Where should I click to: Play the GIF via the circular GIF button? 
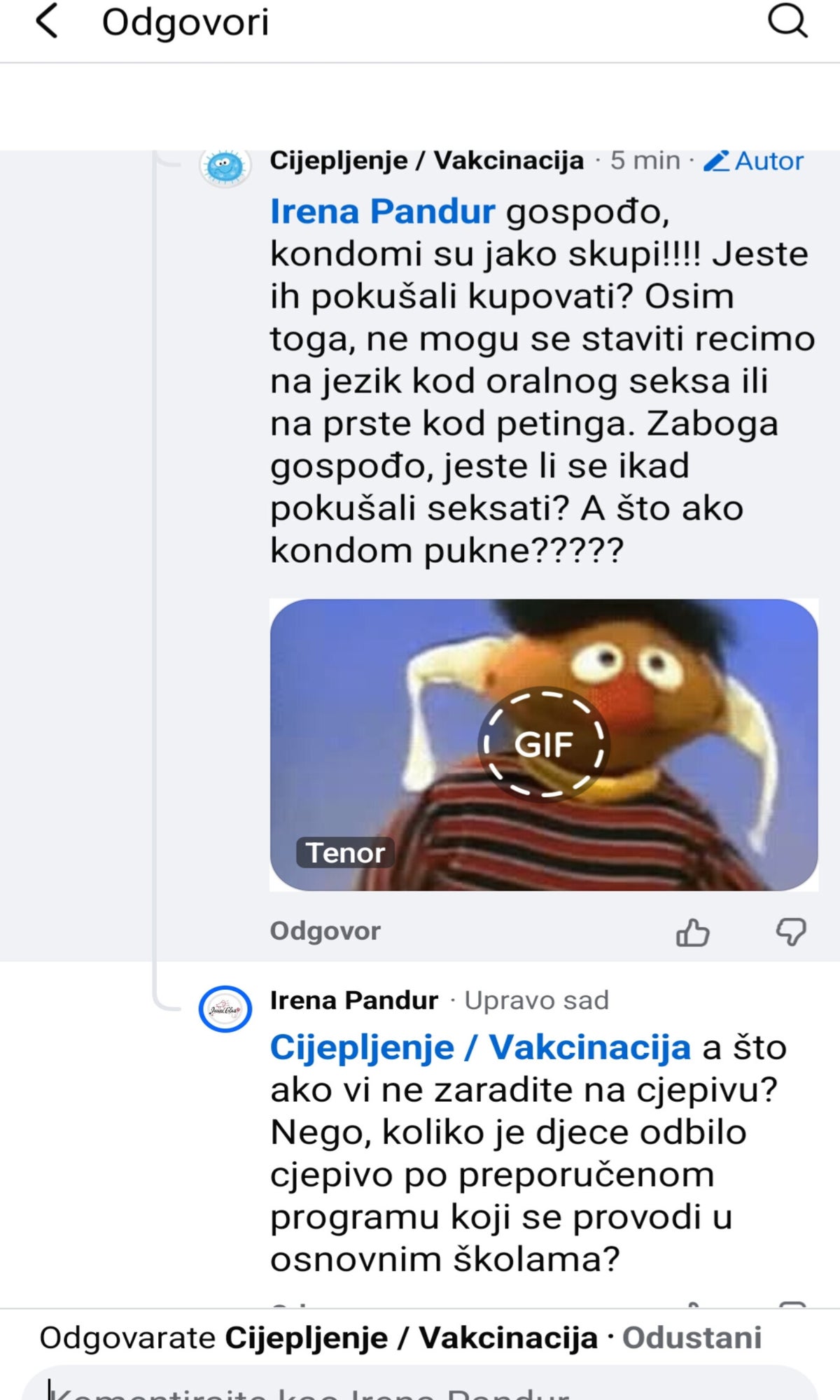(544, 743)
